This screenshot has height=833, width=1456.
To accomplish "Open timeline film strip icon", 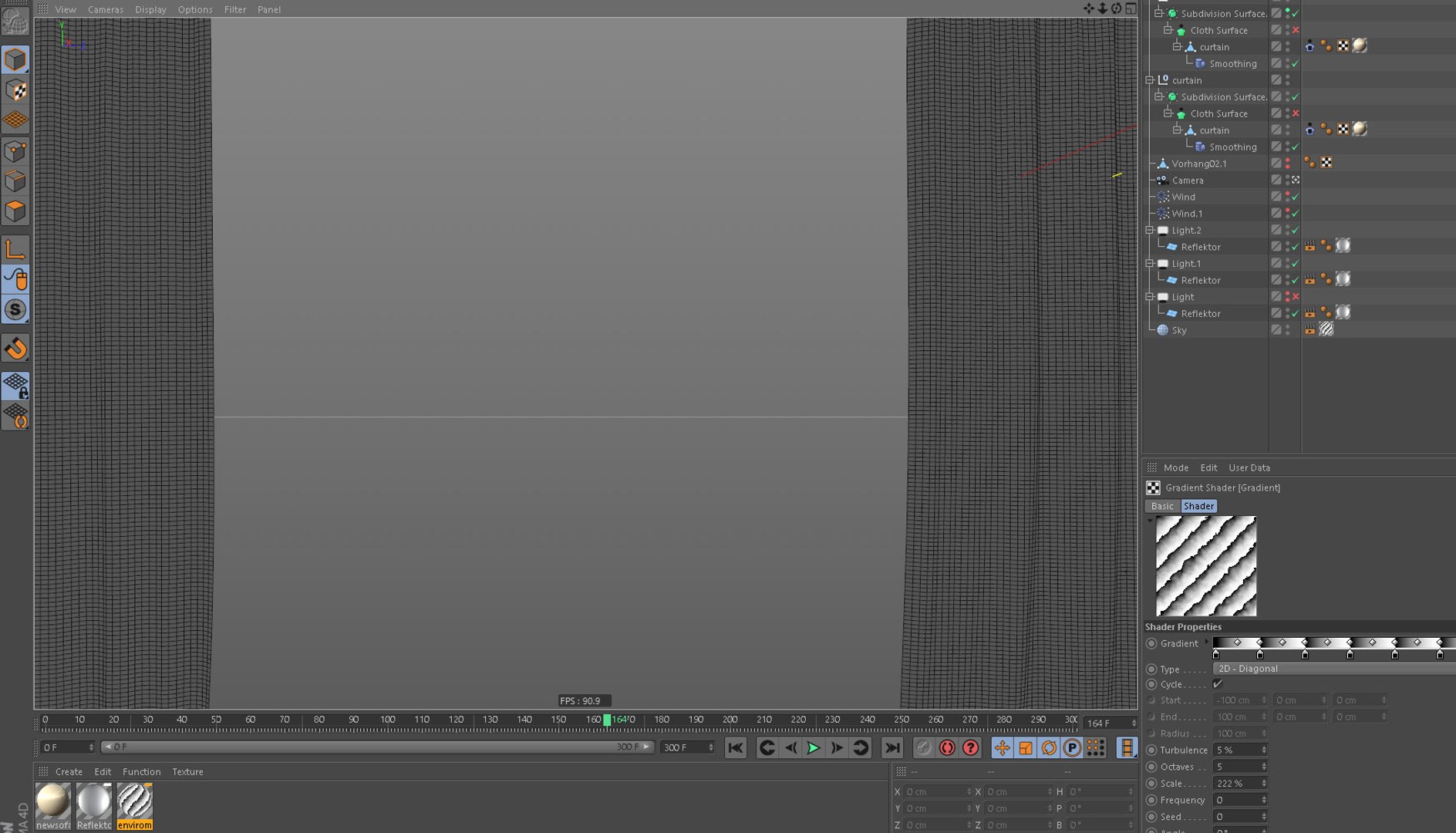I will pos(1127,747).
